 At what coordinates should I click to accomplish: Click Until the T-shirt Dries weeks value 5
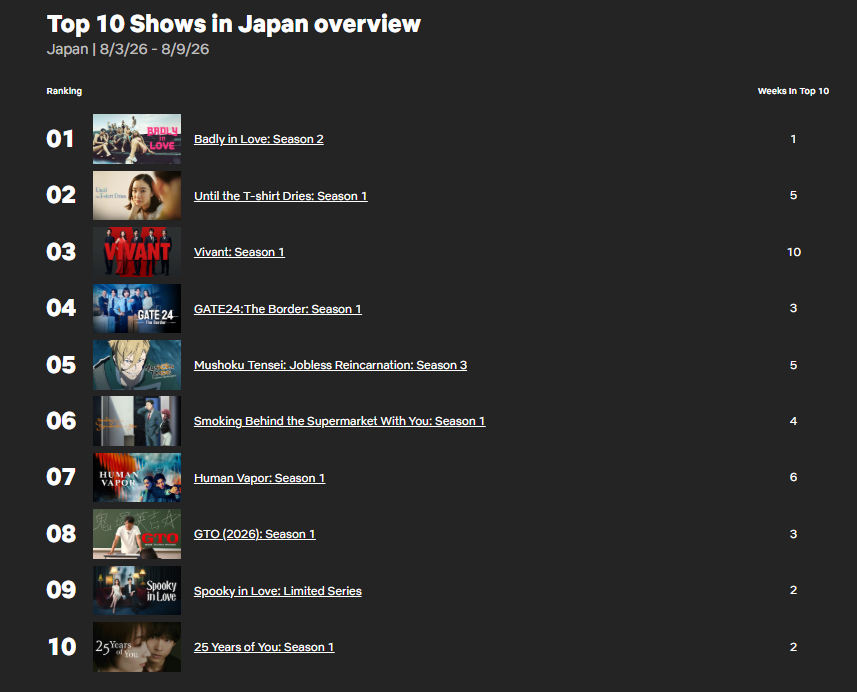793,195
